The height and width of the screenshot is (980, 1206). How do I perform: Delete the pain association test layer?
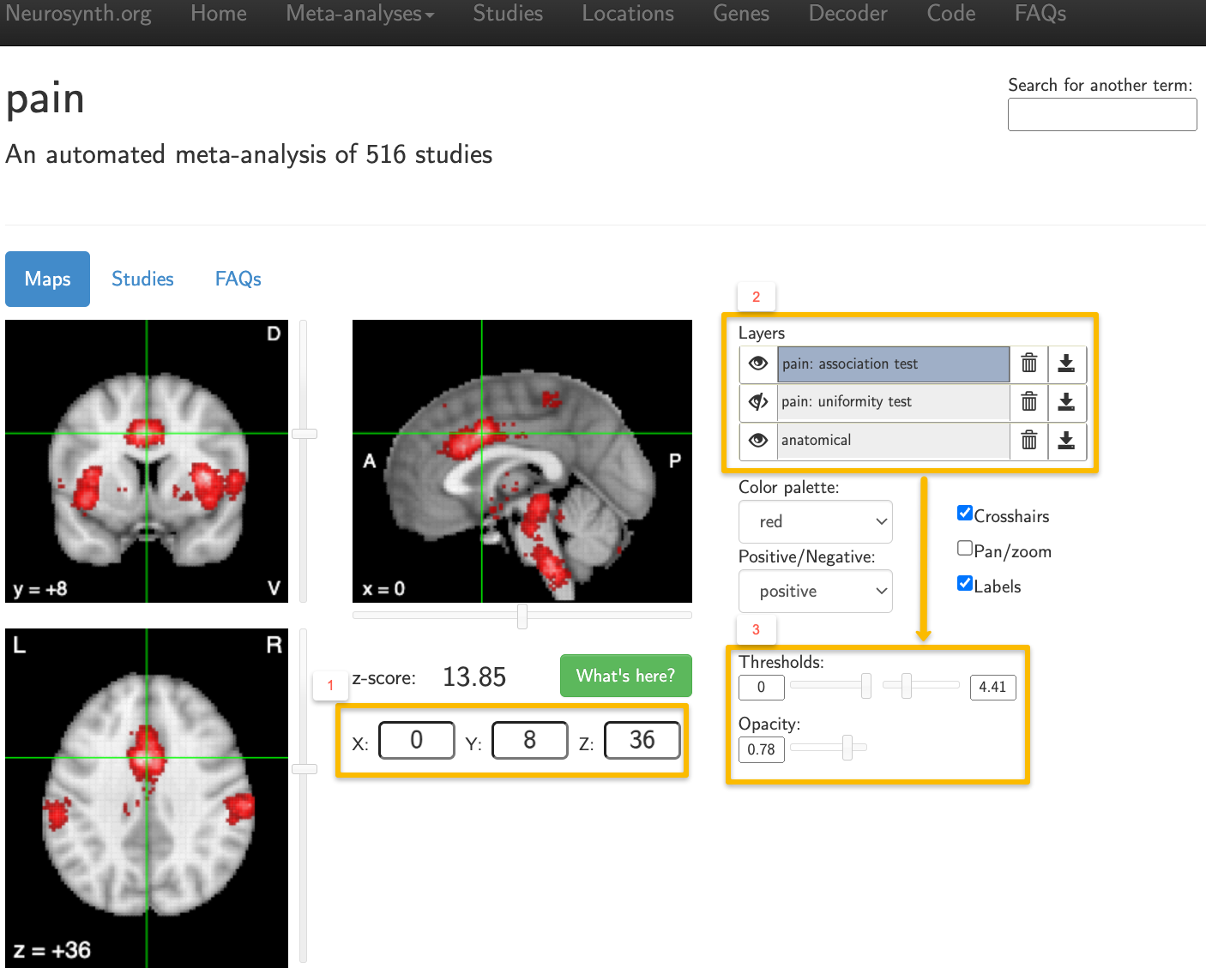(1029, 364)
